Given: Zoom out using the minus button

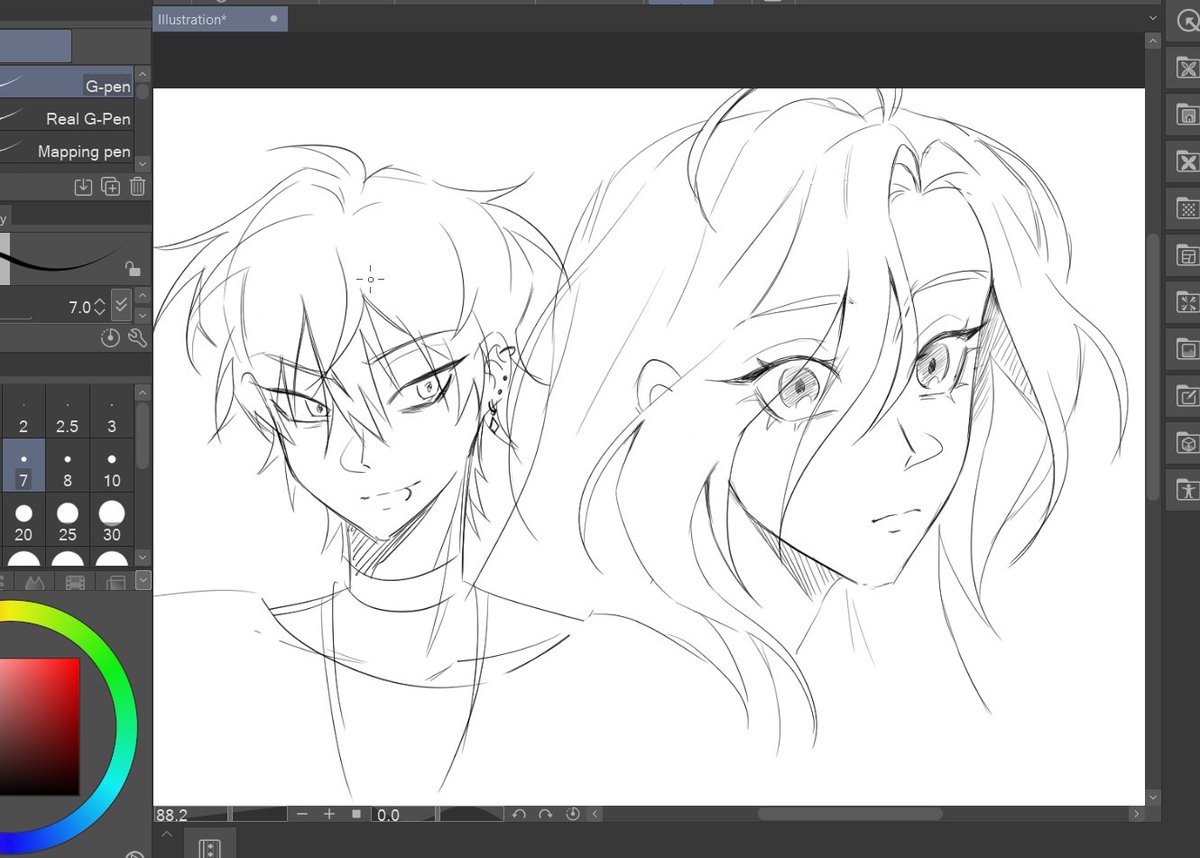Looking at the screenshot, I should [302, 814].
